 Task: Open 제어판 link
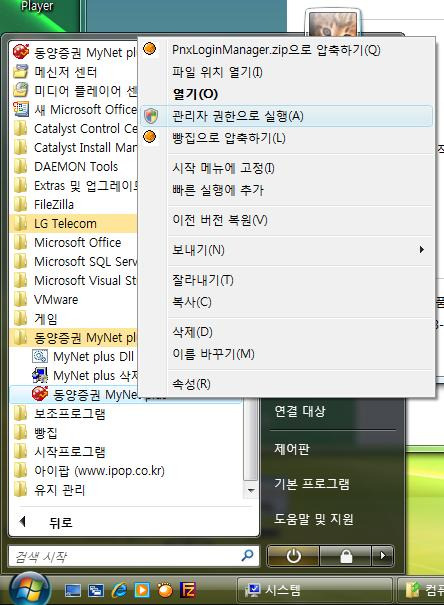pyautogui.click(x=292, y=448)
